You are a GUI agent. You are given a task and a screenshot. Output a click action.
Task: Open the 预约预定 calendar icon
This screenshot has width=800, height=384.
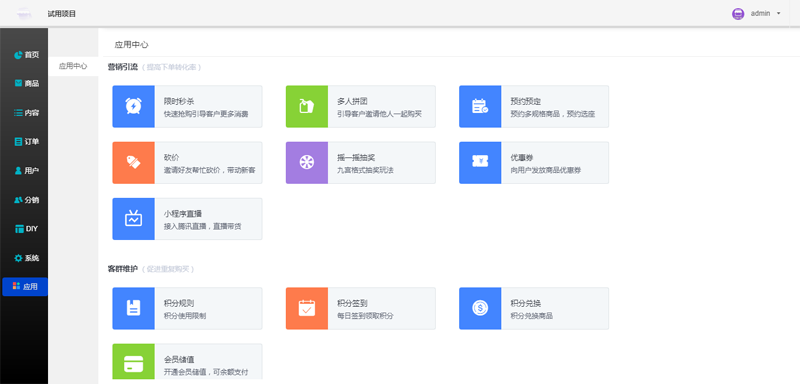click(x=480, y=106)
